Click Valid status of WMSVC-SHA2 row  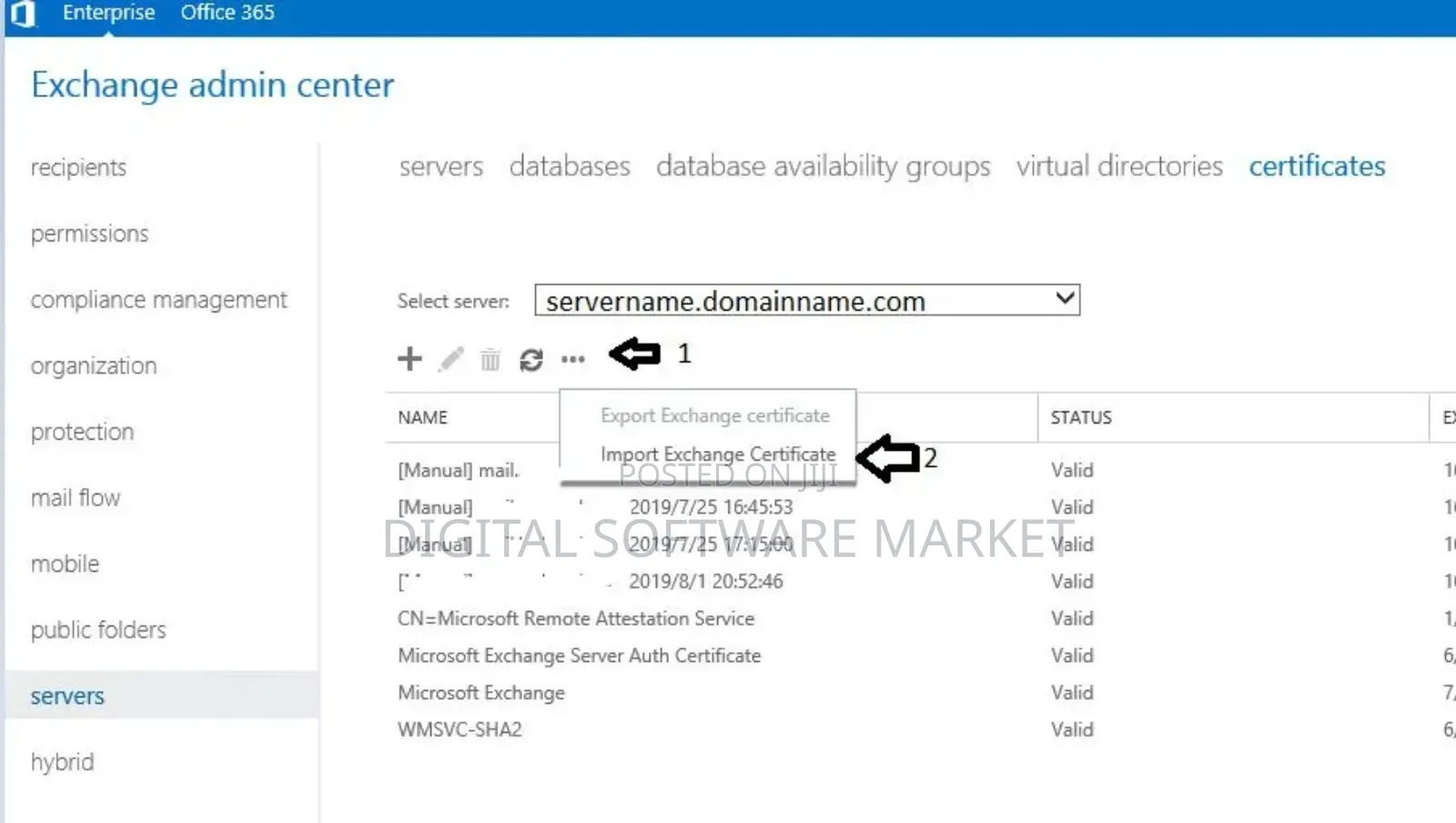[1072, 729]
